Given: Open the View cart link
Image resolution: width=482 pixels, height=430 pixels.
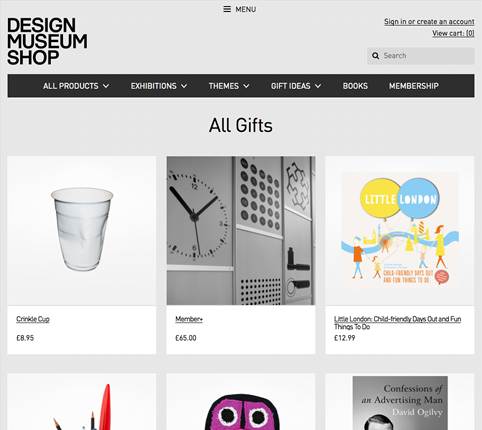Looking at the screenshot, I should point(453,33).
